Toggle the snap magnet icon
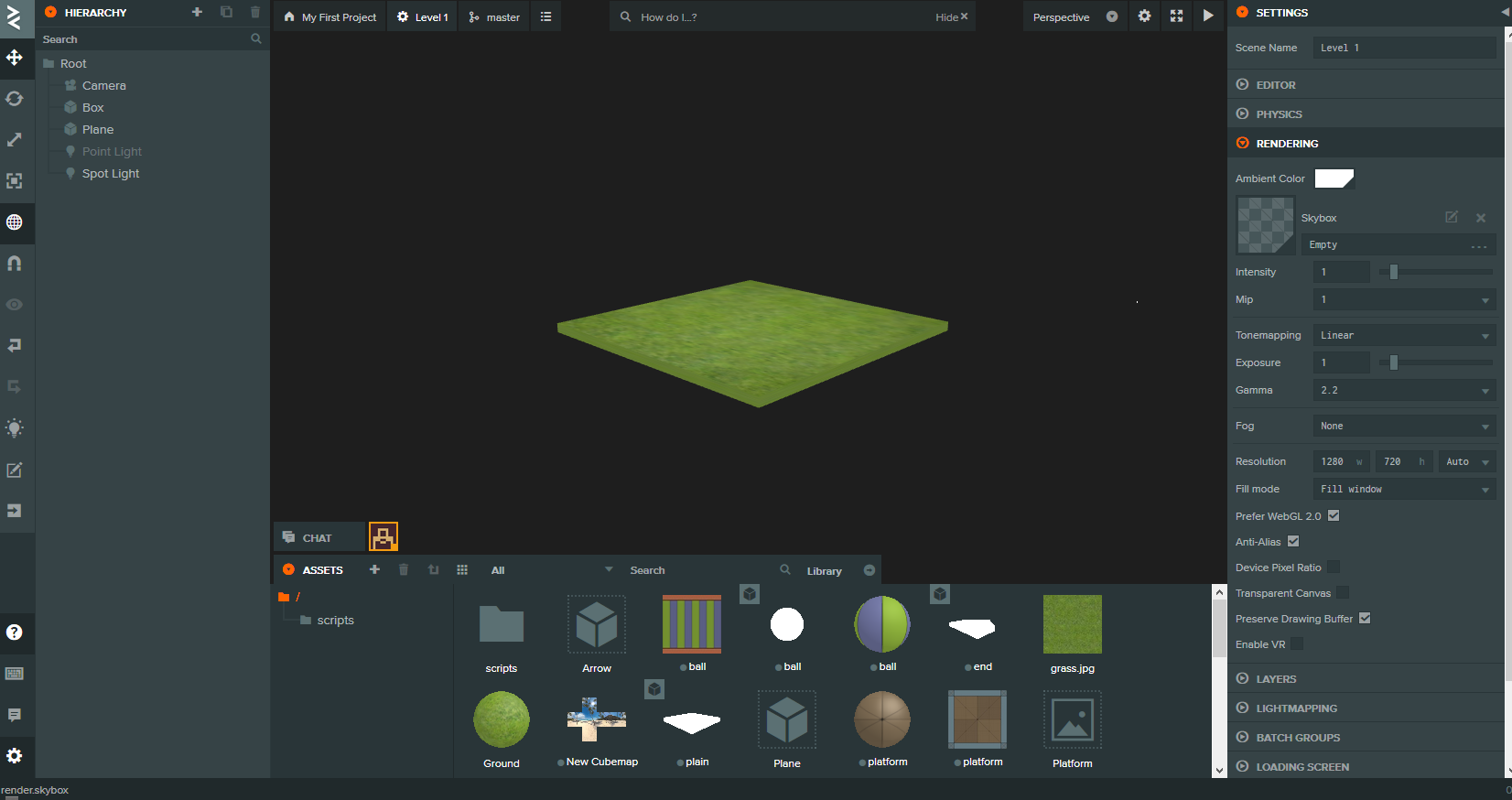The image size is (1512, 800). click(x=15, y=264)
